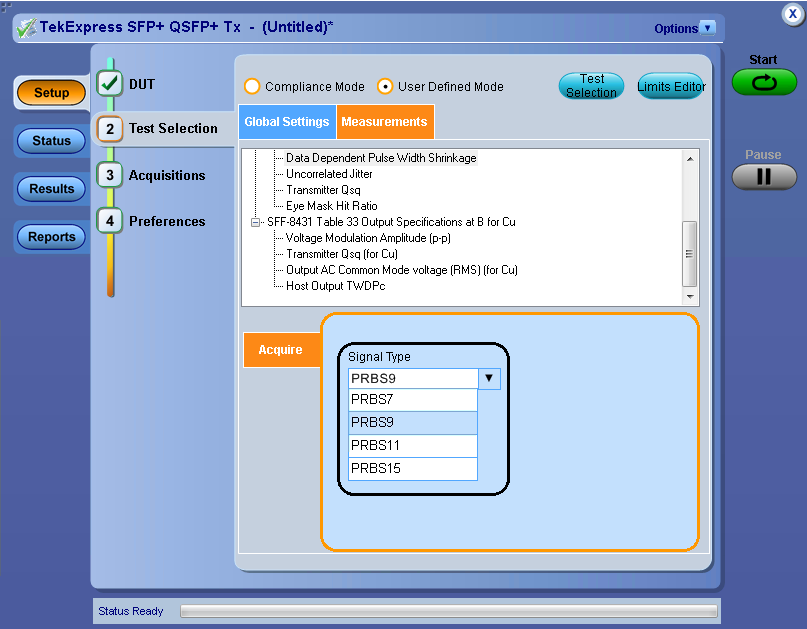Click the numbered icon for step 2 Test Selection
The height and width of the screenshot is (629, 807).
109,129
